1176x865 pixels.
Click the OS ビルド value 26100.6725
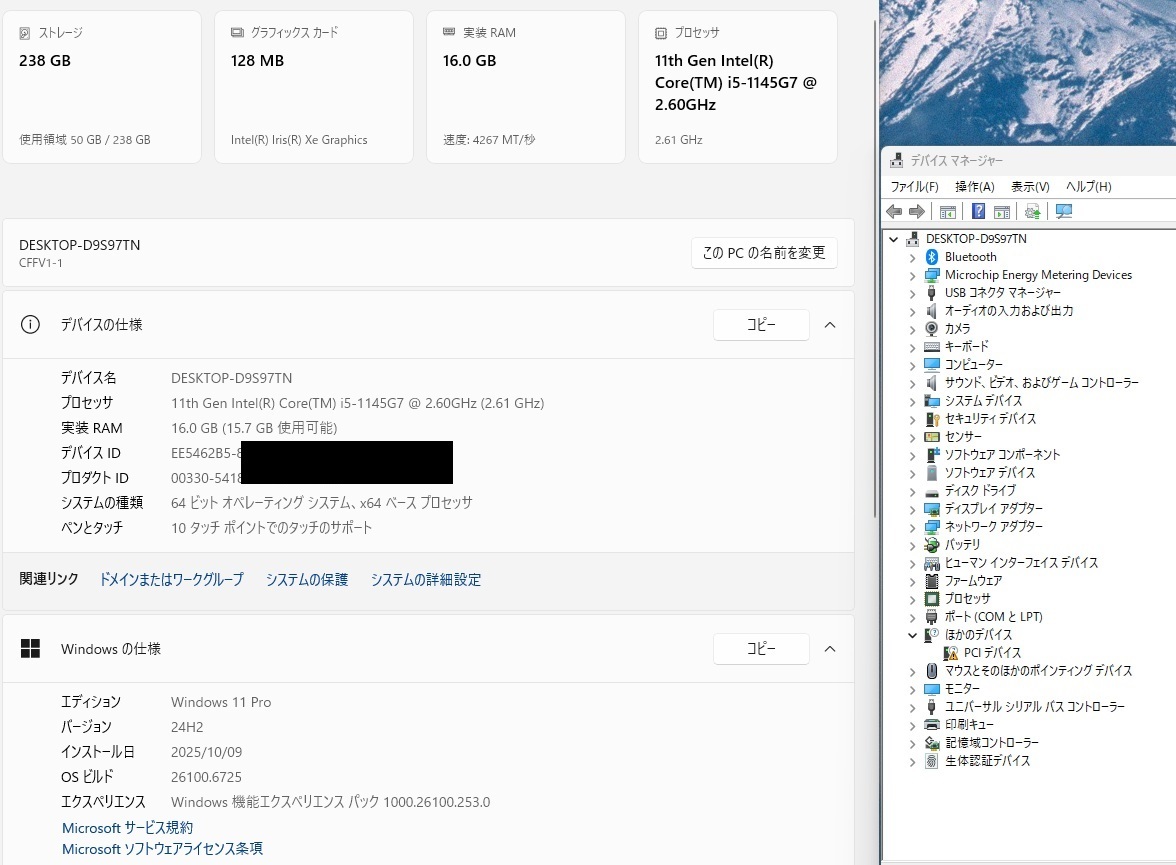pos(206,777)
